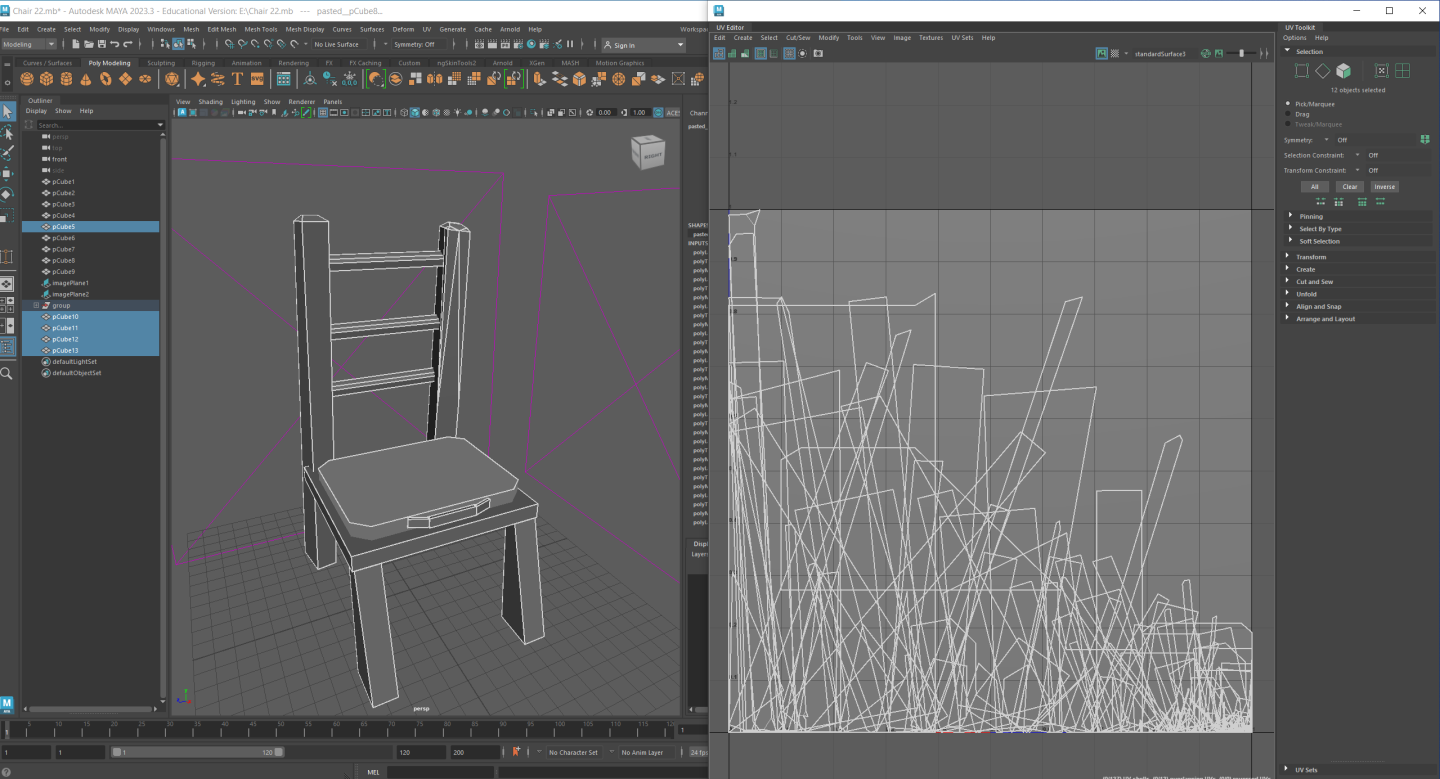
Task: Select the Select tool arrow in toolbox
Action: (7, 111)
